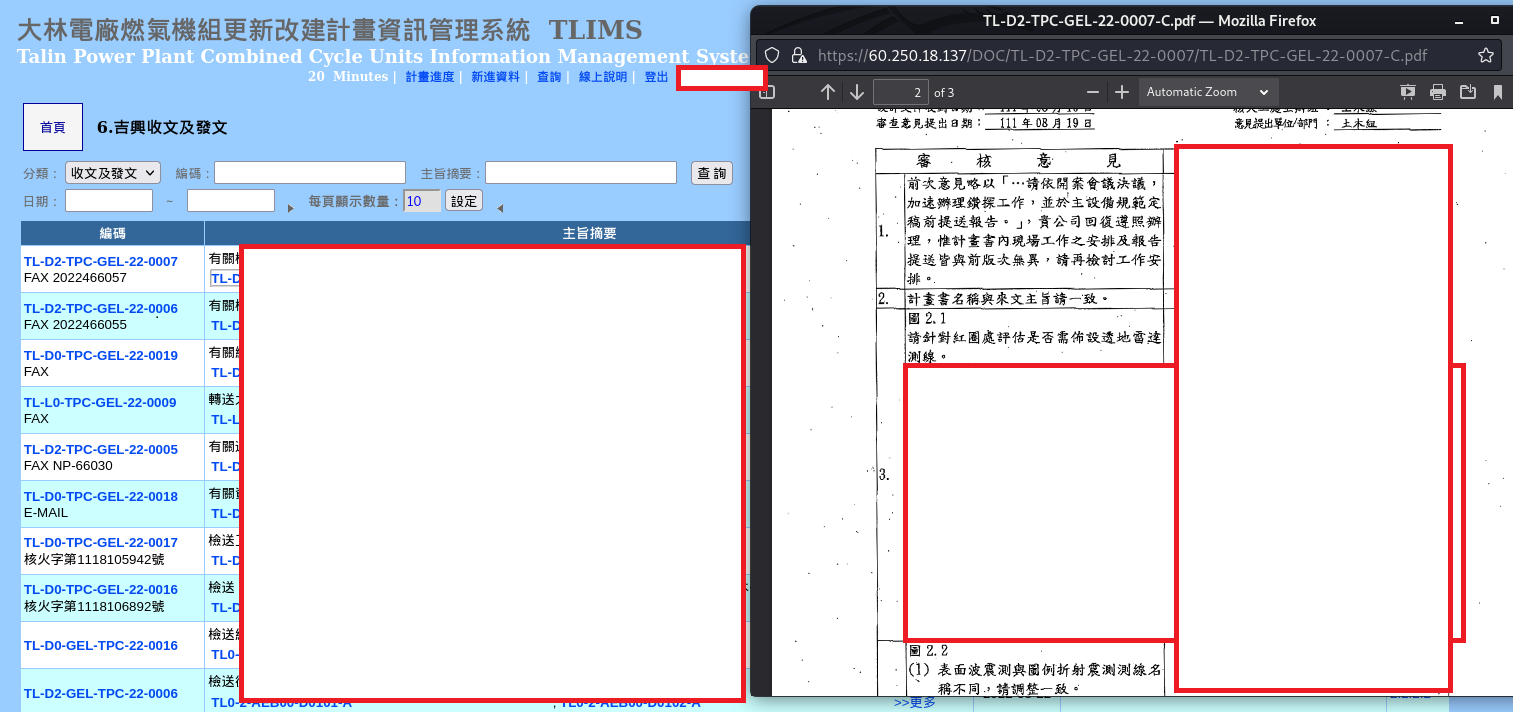Zoom in on the PDF document
1513x712 pixels.
tap(1122, 92)
